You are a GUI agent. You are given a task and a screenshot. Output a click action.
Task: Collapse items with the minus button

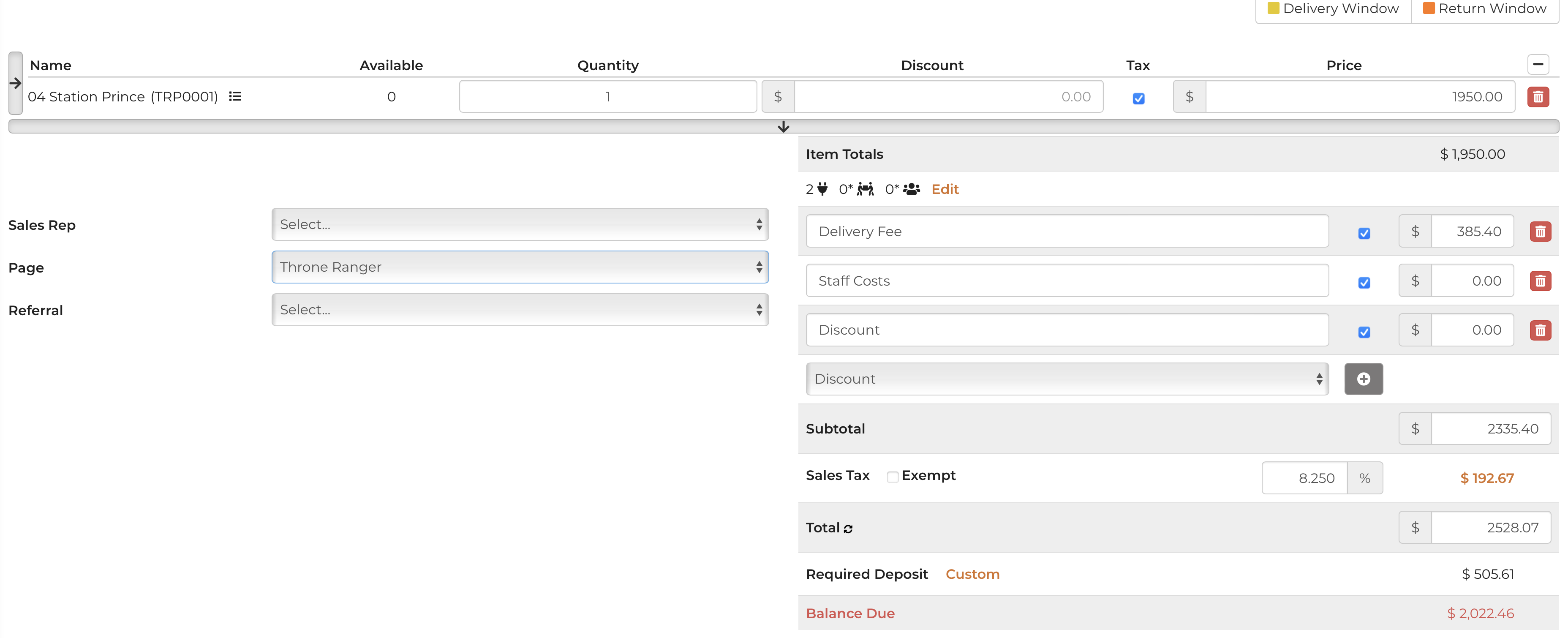[1538, 65]
